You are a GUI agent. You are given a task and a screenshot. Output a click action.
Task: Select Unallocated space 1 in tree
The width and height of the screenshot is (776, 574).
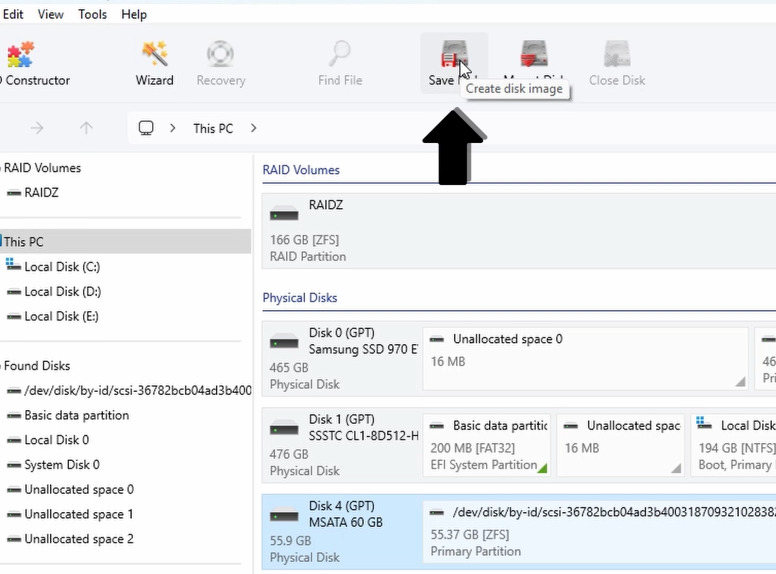click(x=79, y=514)
